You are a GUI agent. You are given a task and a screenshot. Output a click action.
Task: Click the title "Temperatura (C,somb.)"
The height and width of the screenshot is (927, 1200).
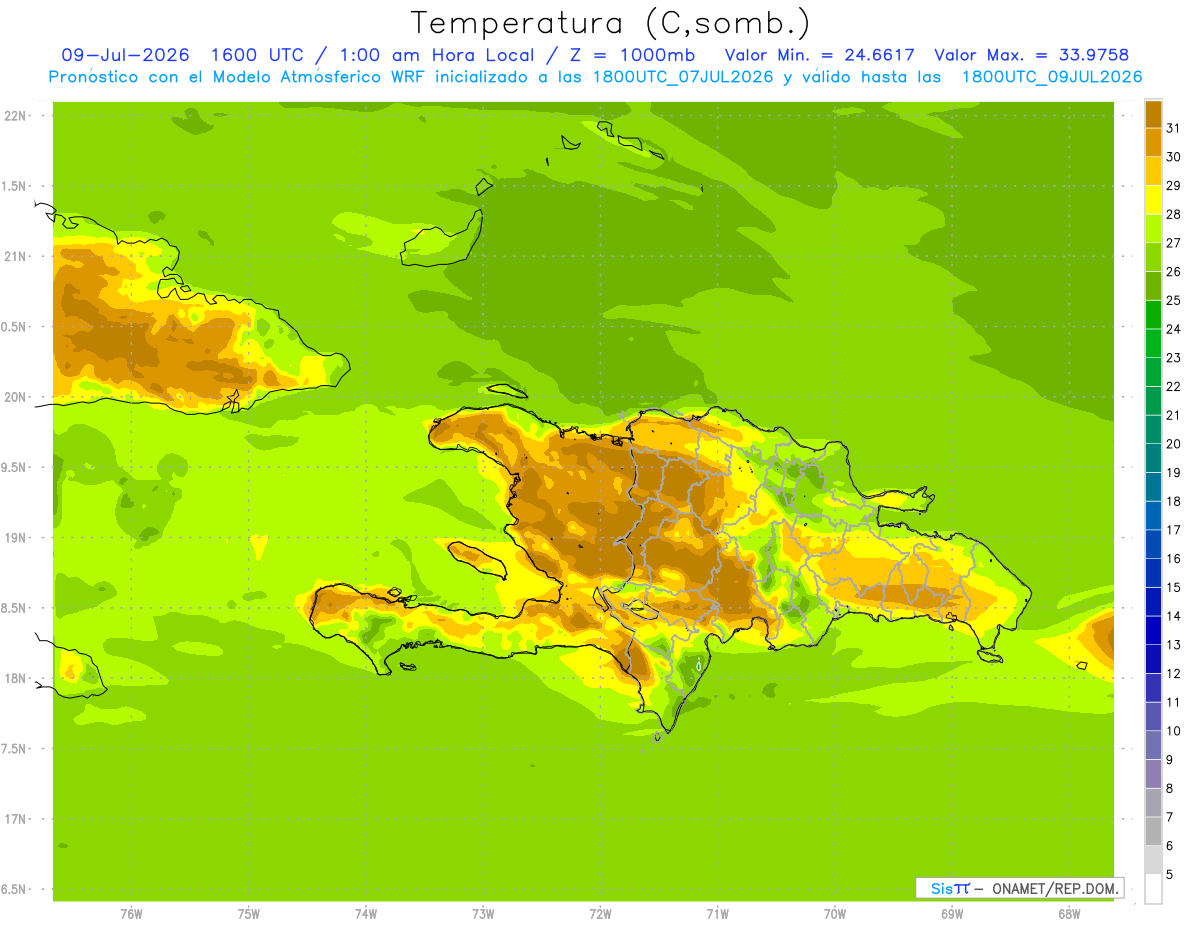pyautogui.click(x=610, y=23)
